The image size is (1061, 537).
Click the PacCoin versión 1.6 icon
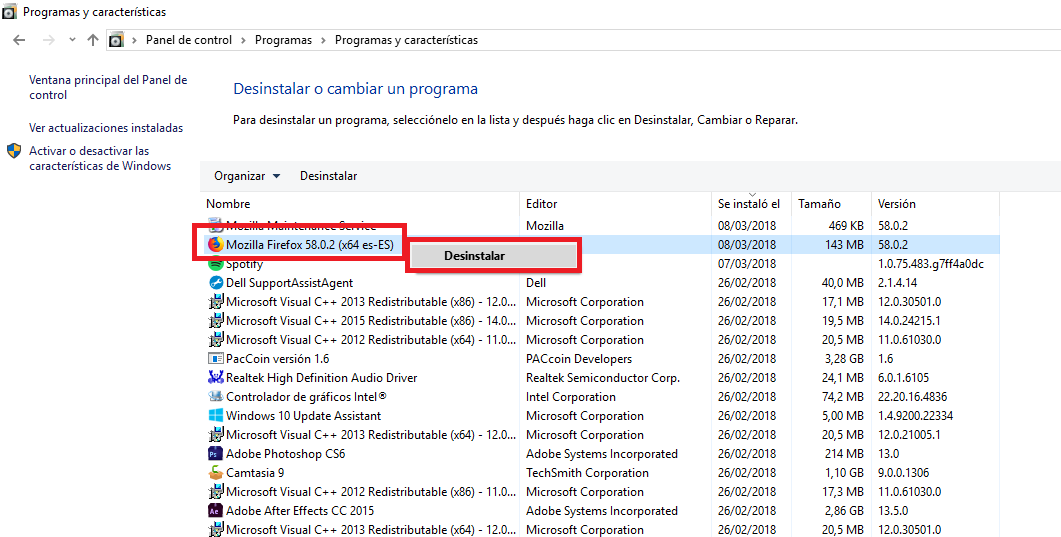coord(215,358)
